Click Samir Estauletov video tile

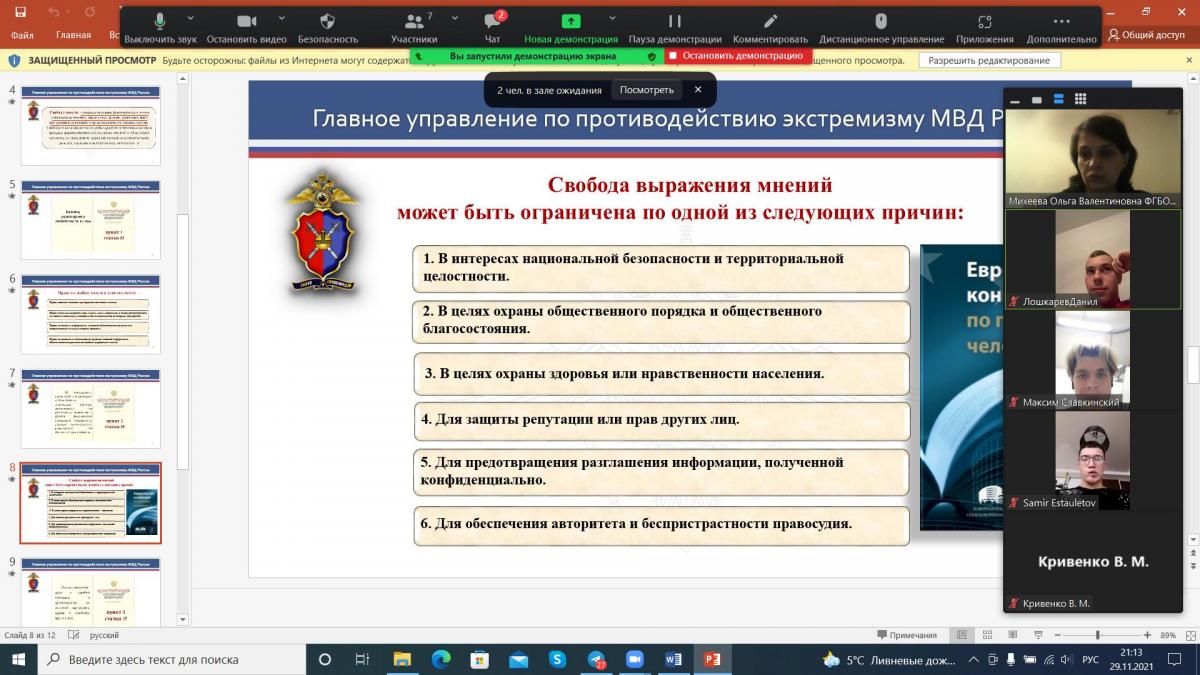click(1093, 460)
